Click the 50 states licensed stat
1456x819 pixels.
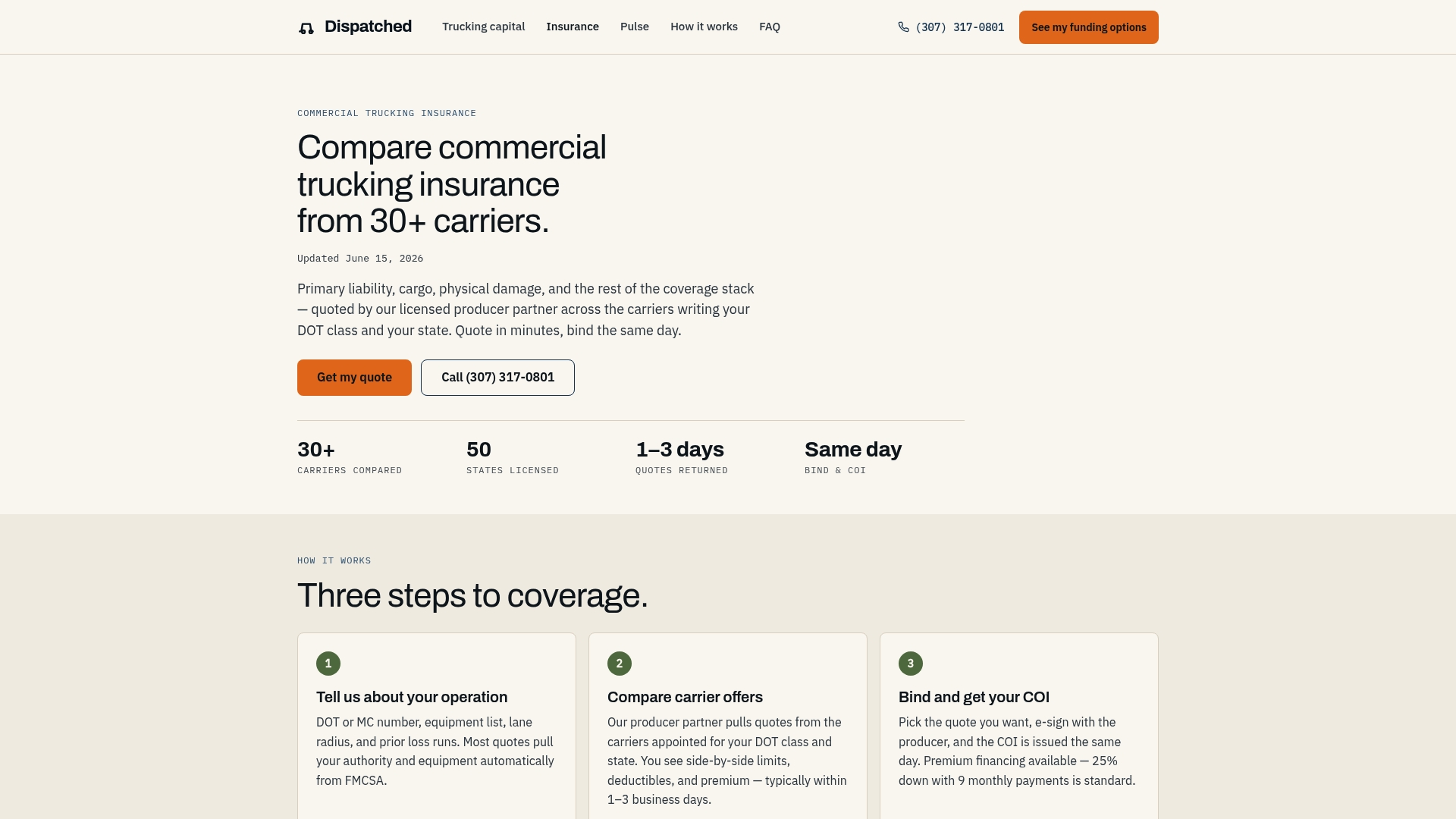coord(513,457)
